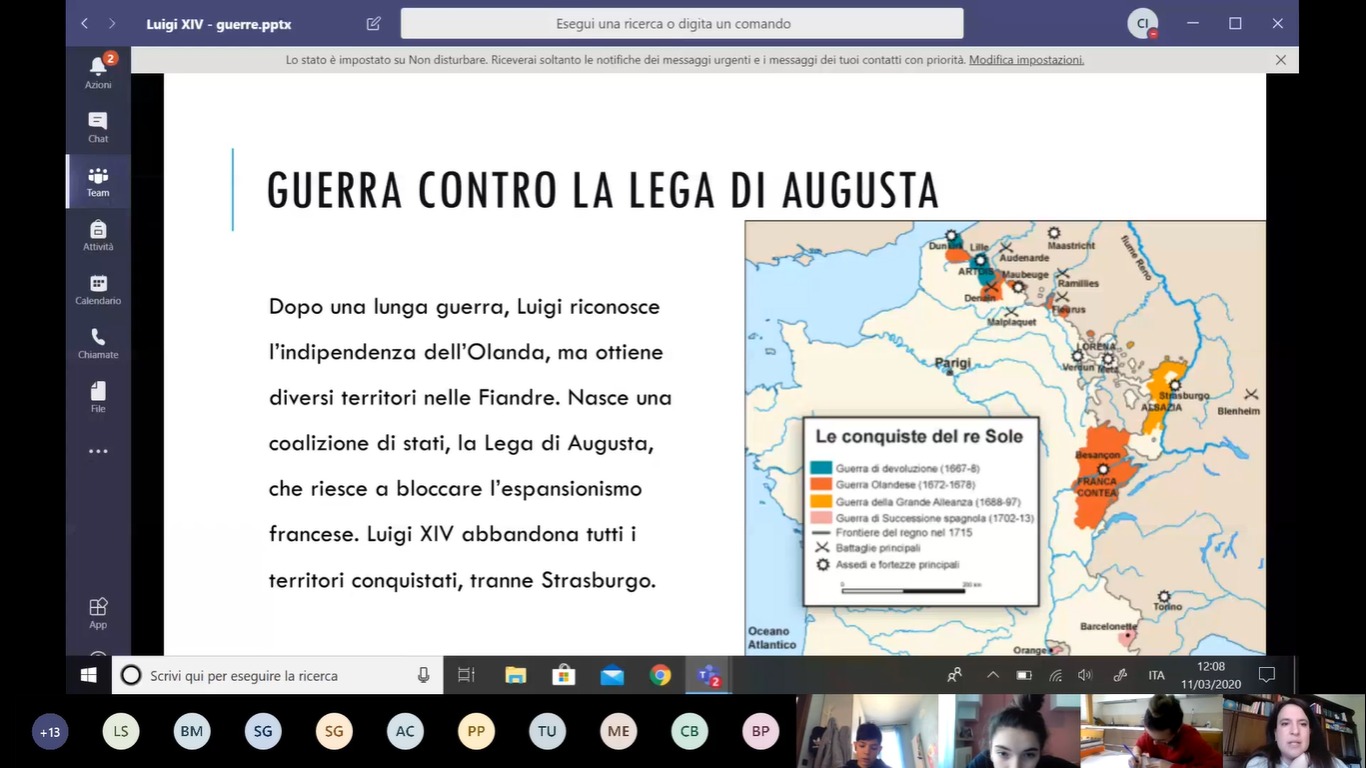Open Chiamate calls section

98,343
